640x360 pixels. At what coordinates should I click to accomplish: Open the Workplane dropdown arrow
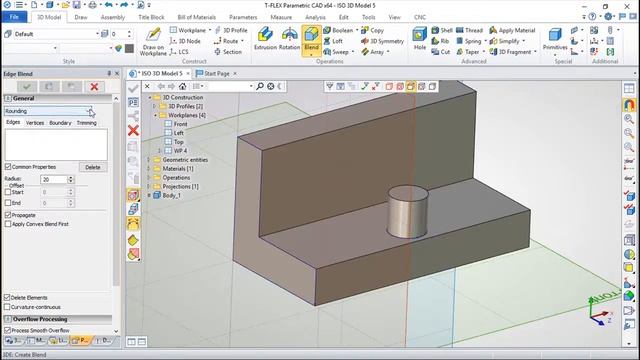pyautogui.click(x=210, y=30)
